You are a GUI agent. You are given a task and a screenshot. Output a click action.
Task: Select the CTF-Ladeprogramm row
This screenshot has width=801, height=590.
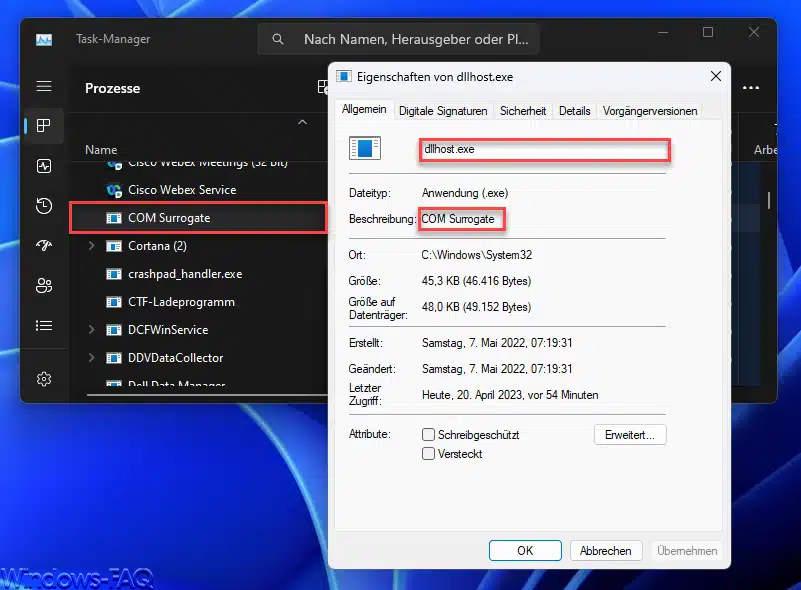click(x=198, y=302)
